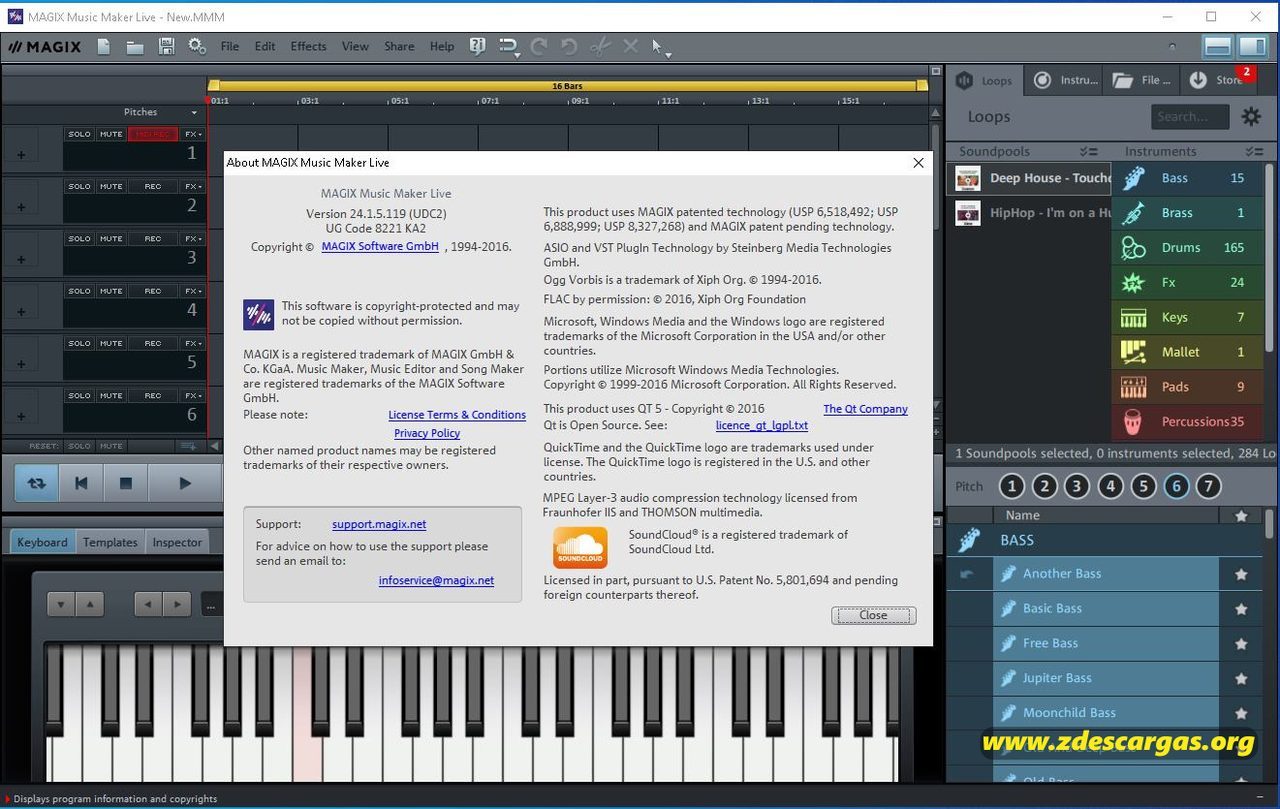Click the Loops search field

click(x=1190, y=117)
